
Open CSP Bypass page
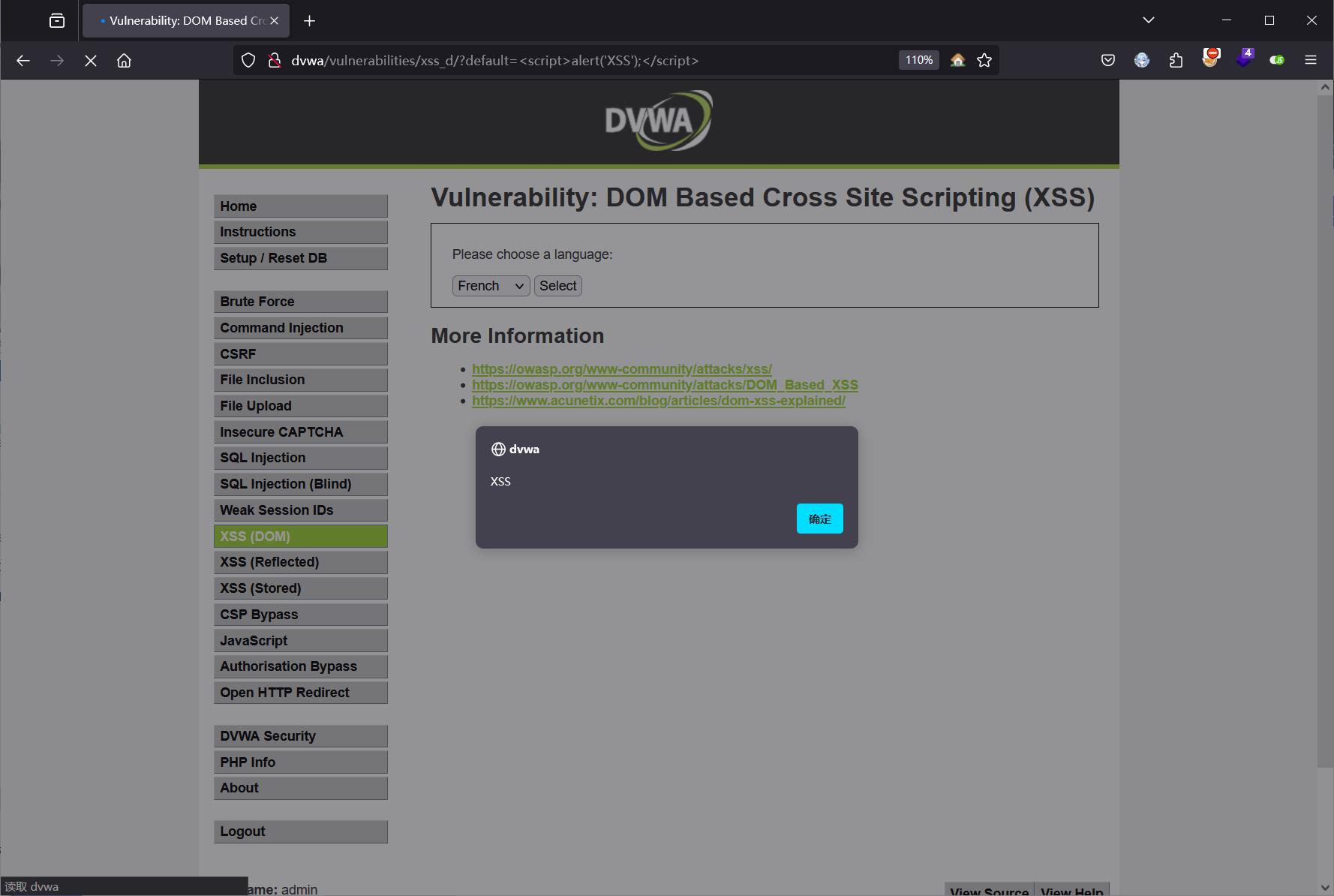(301, 615)
